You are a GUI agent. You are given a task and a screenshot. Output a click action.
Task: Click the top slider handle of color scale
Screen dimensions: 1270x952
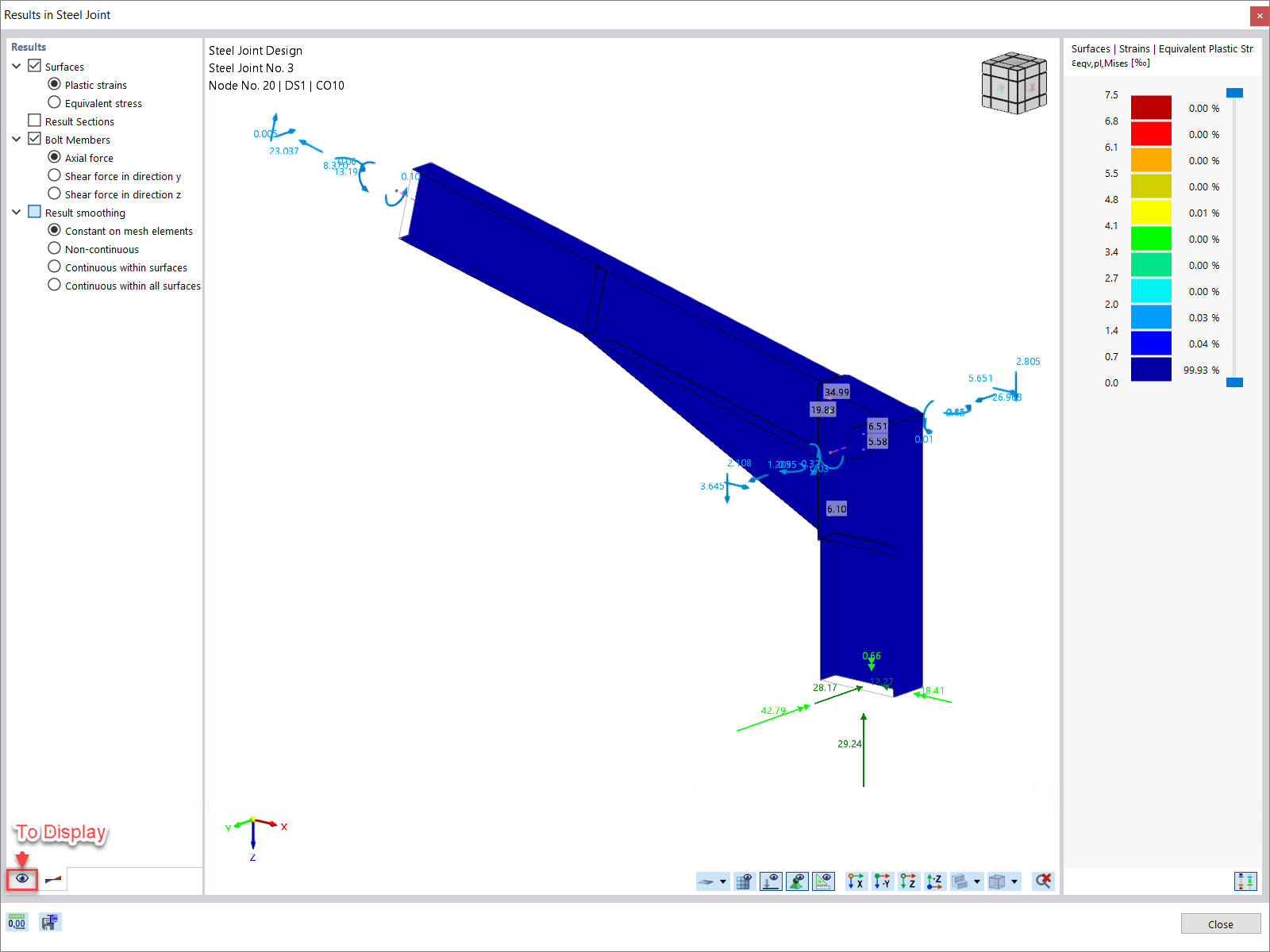pos(1234,93)
